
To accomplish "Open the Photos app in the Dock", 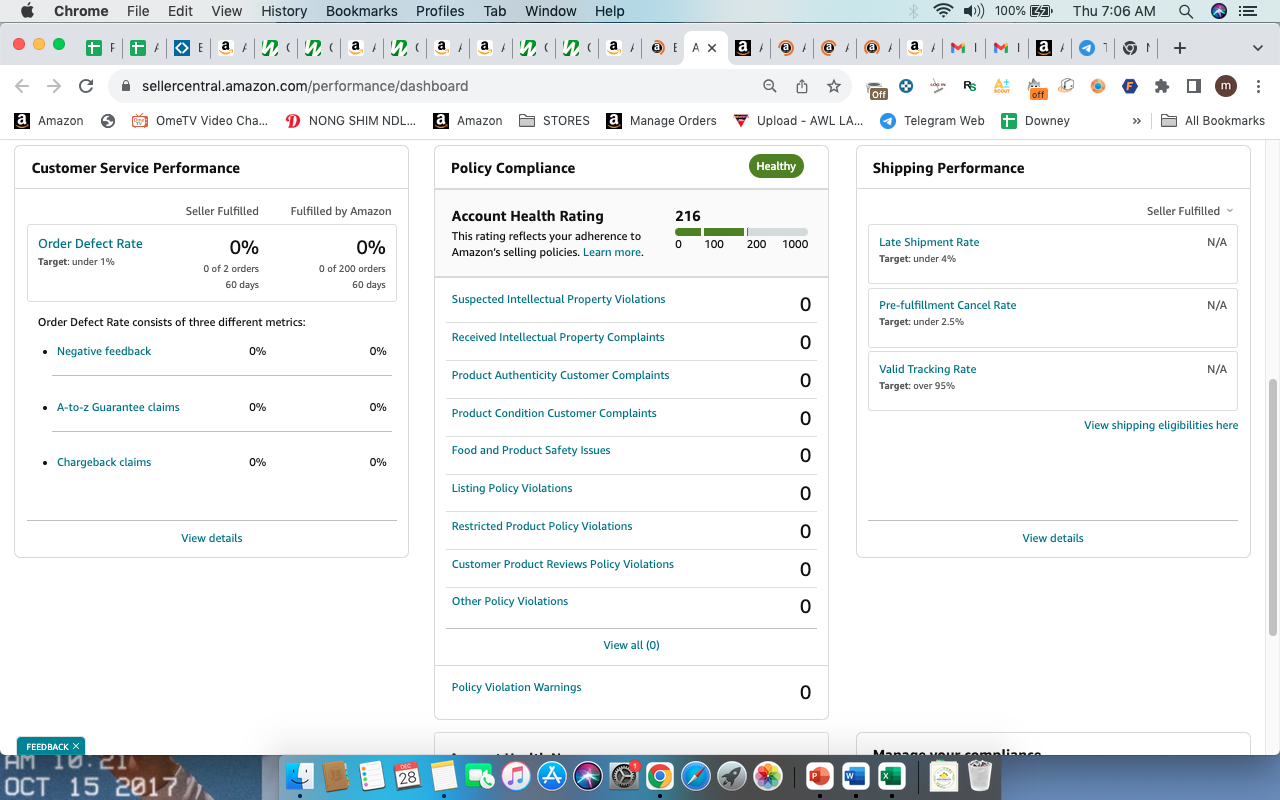I will (768, 775).
